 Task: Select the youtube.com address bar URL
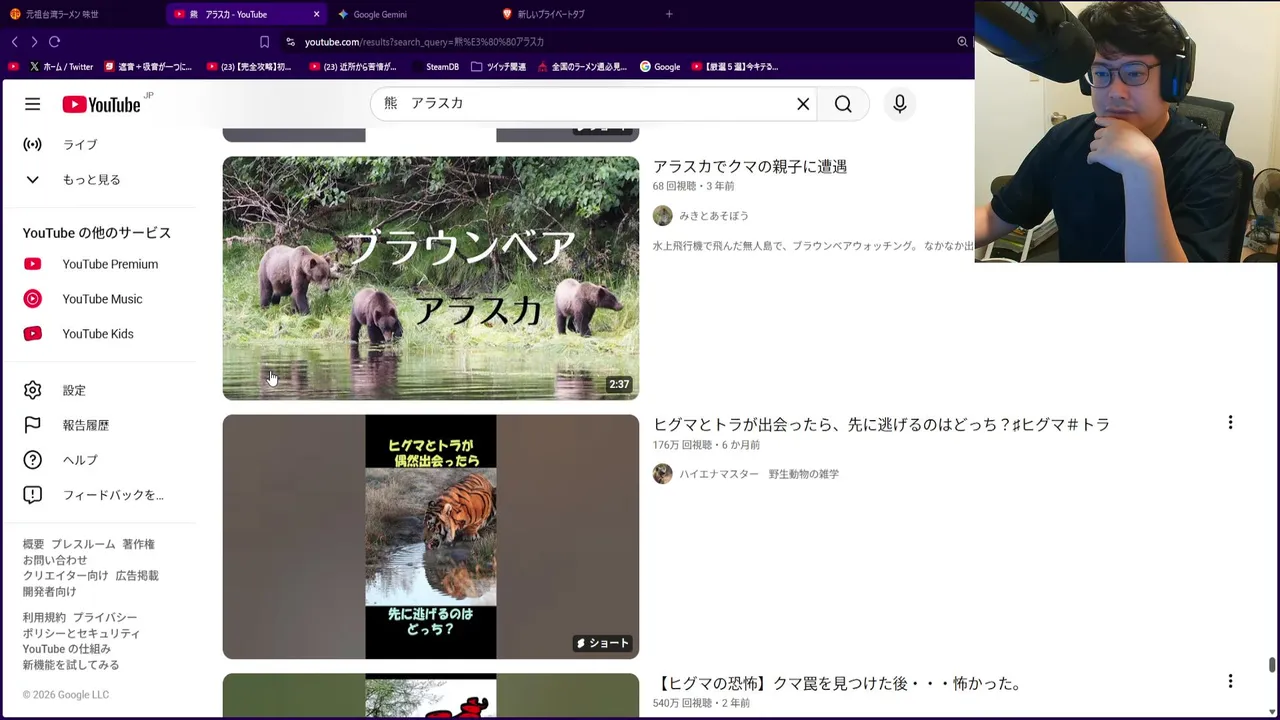coord(424,42)
